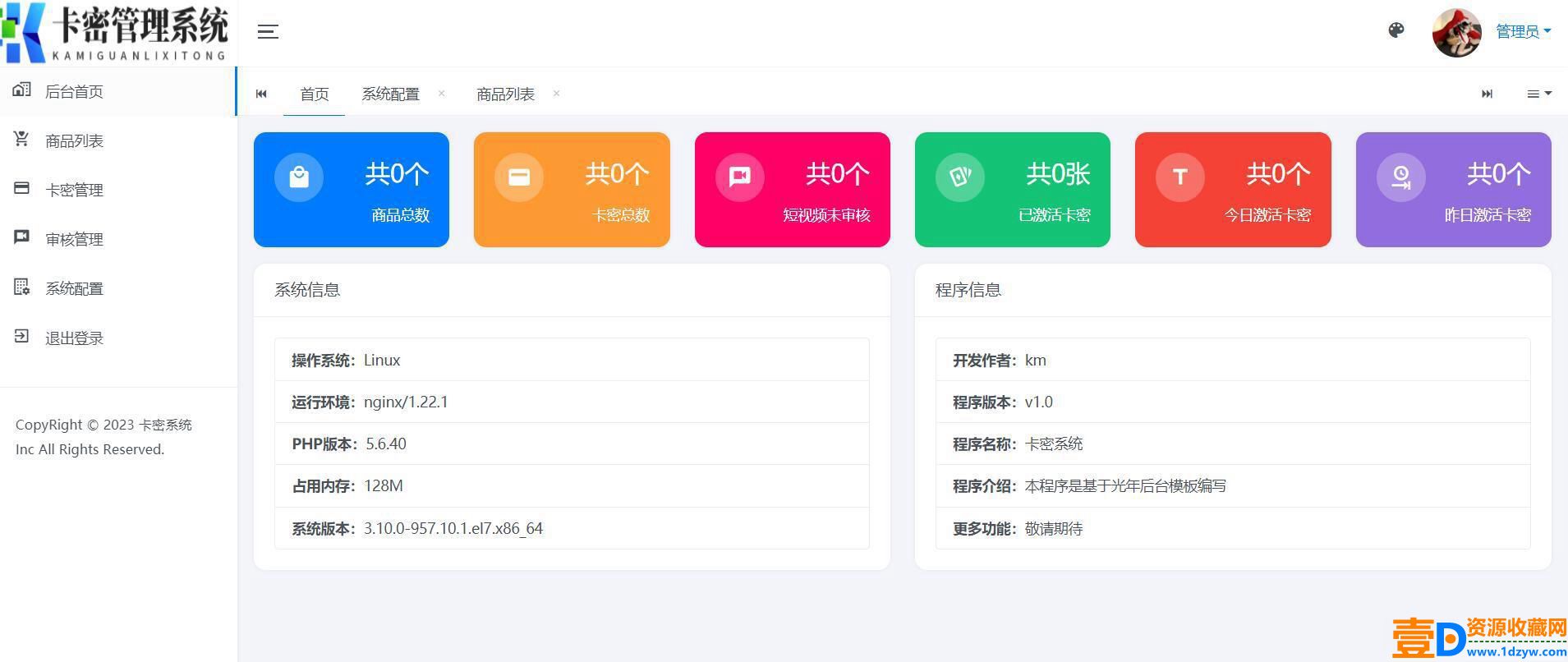Open theme color palette icon
Viewport: 1568px width, 662px height.
point(1396,31)
